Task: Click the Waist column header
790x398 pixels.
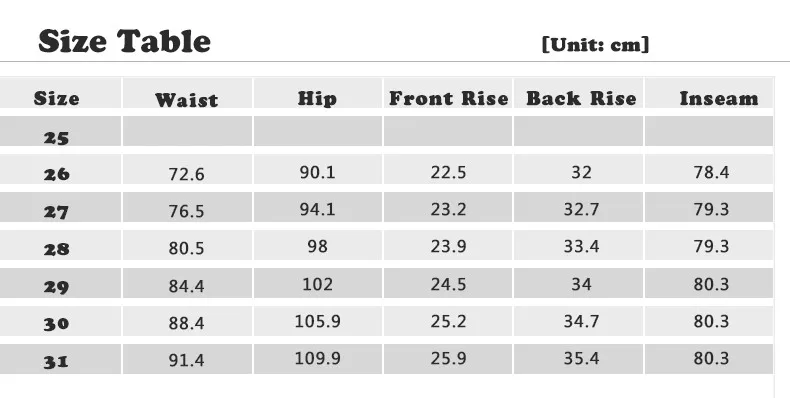Action: pyautogui.click(x=187, y=100)
